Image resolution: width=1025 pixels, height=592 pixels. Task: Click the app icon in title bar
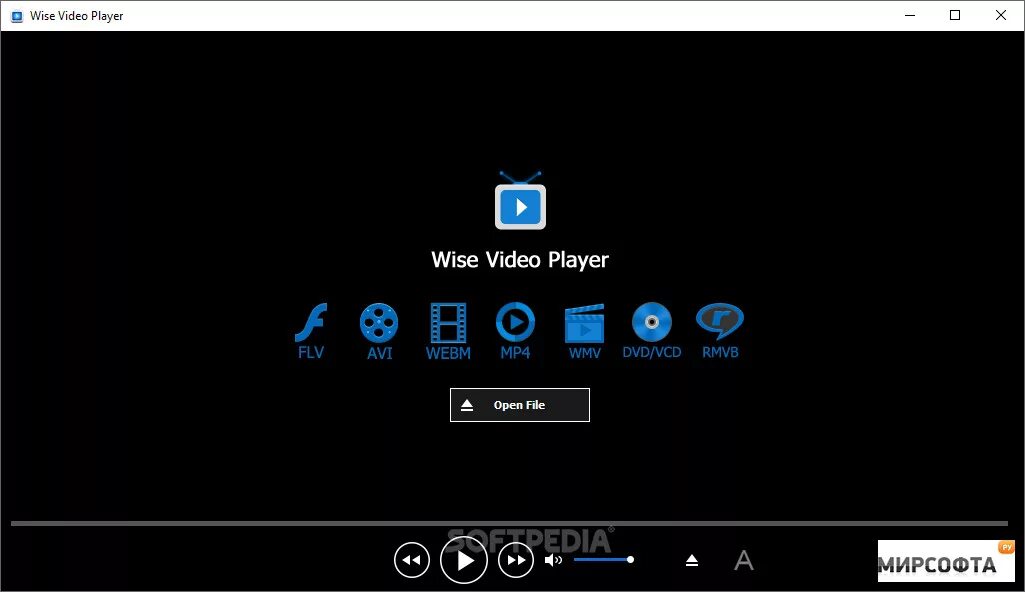click(17, 16)
